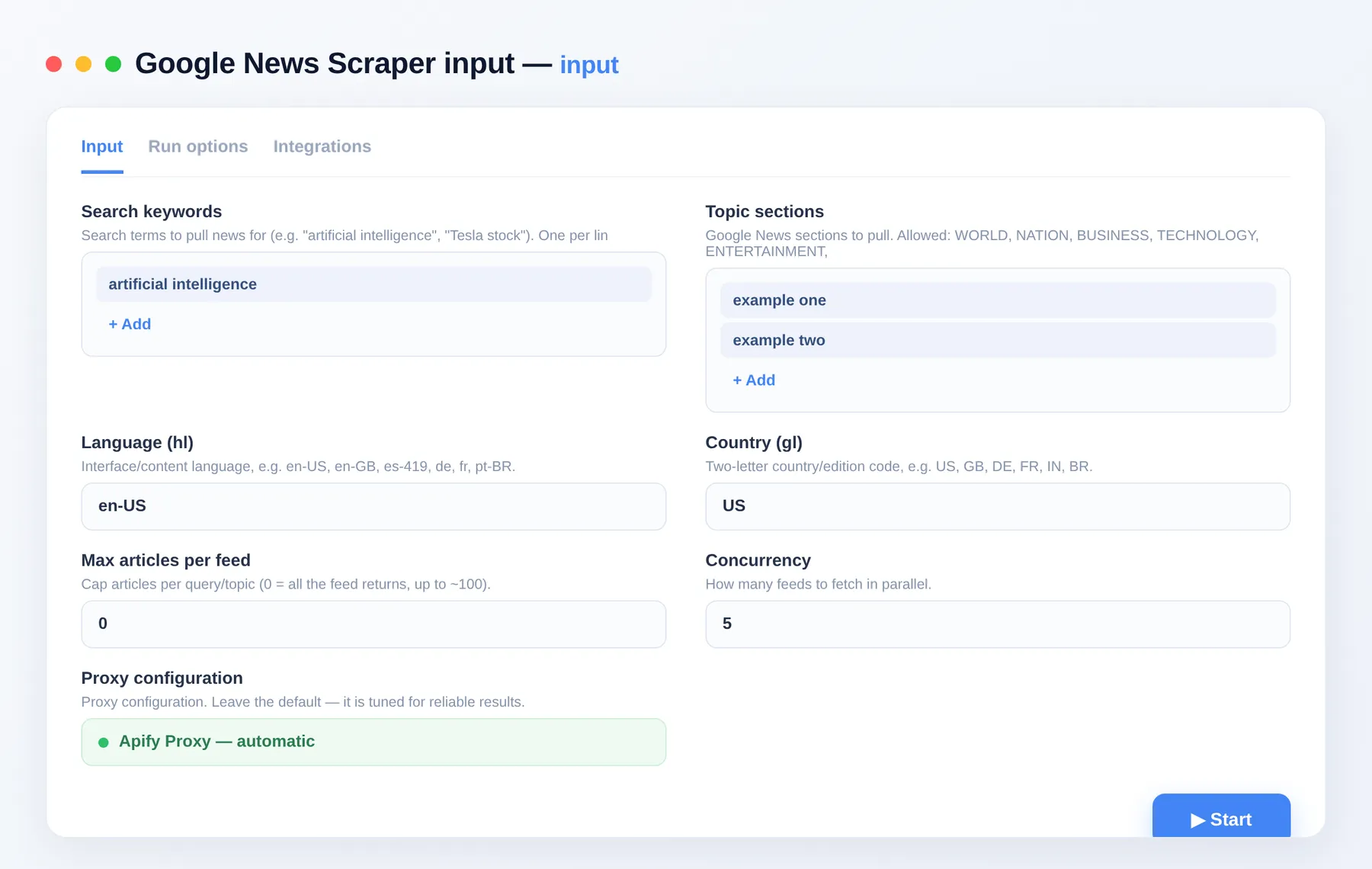Click the red close window dot
Viewport: 1372px width, 869px height.
point(53,64)
